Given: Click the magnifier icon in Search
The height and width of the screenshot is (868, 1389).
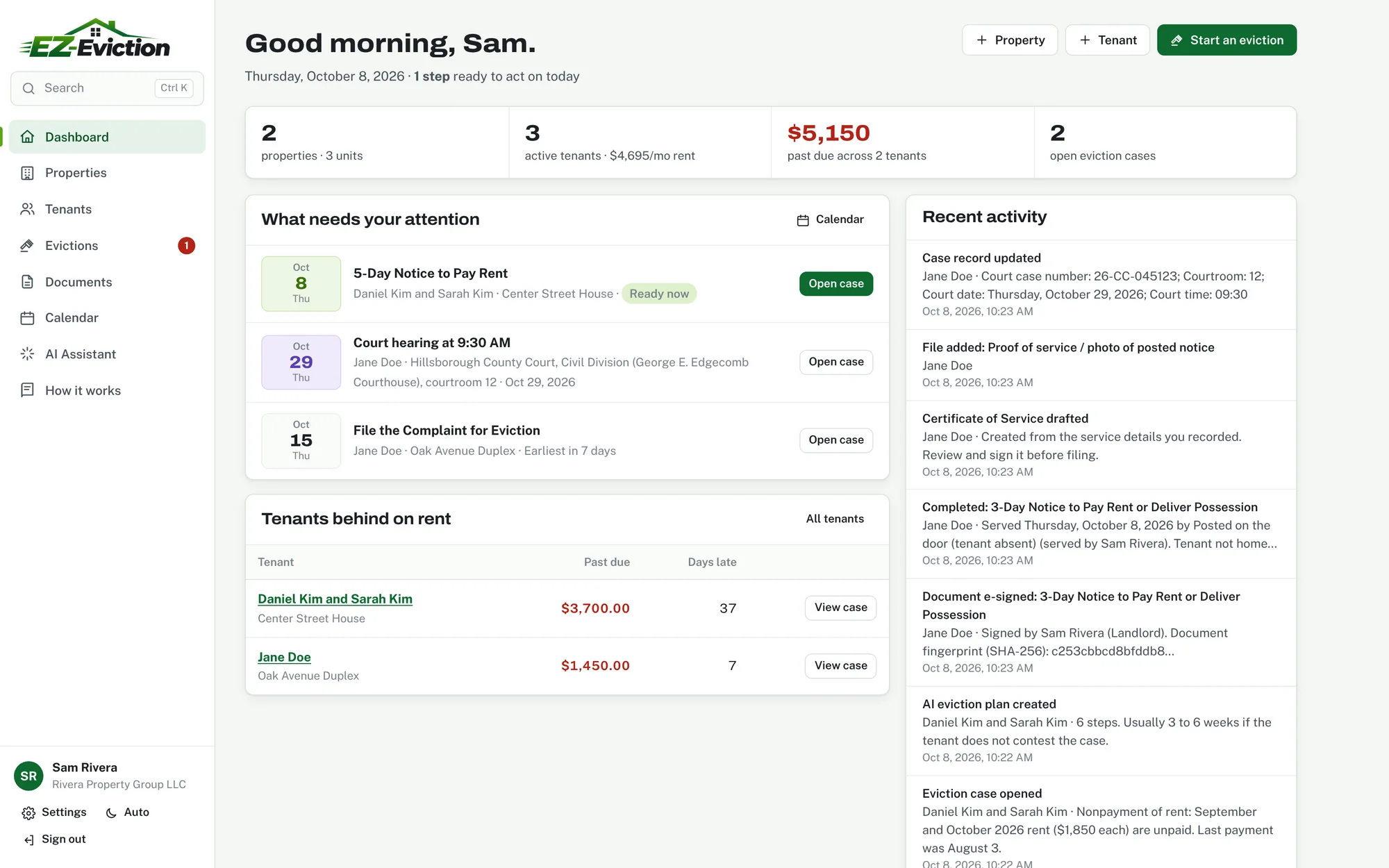Looking at the screenshot, I should pyautogui.click(x=28, y=88).
